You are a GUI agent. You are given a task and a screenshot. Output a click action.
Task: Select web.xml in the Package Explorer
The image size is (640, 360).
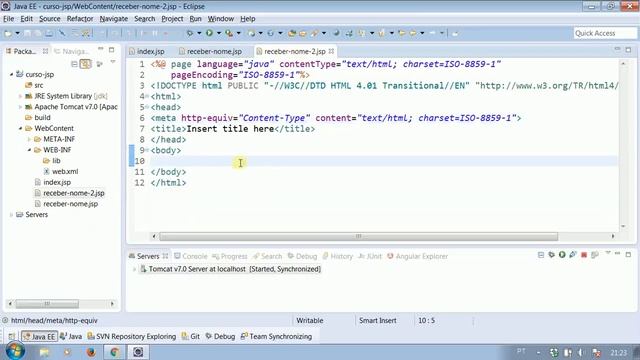click(61, 171)
